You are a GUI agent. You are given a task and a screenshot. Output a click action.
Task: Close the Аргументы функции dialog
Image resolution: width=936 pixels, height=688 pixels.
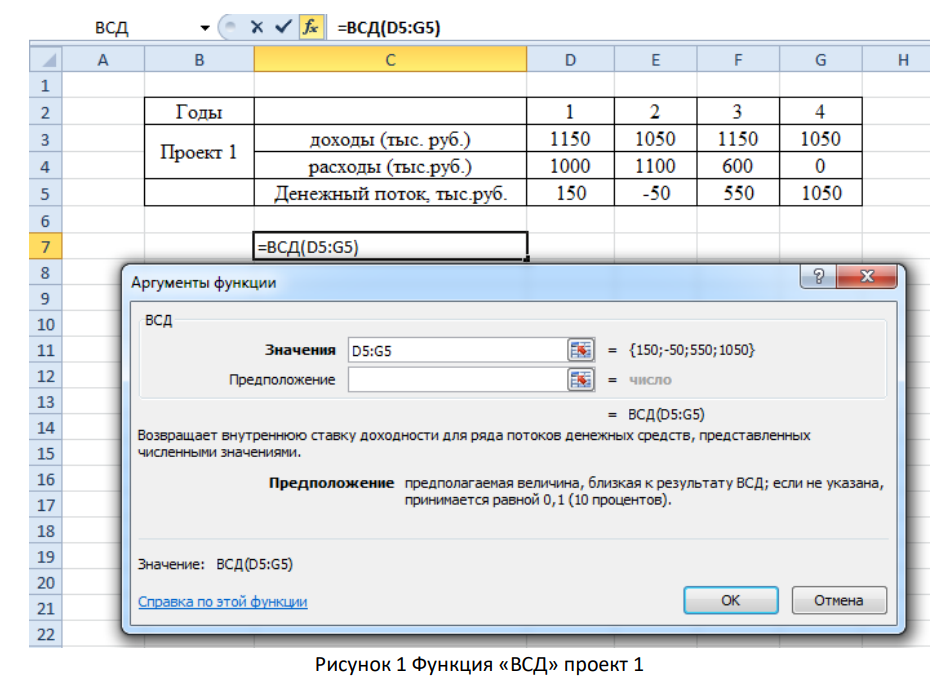coord(867,276)
